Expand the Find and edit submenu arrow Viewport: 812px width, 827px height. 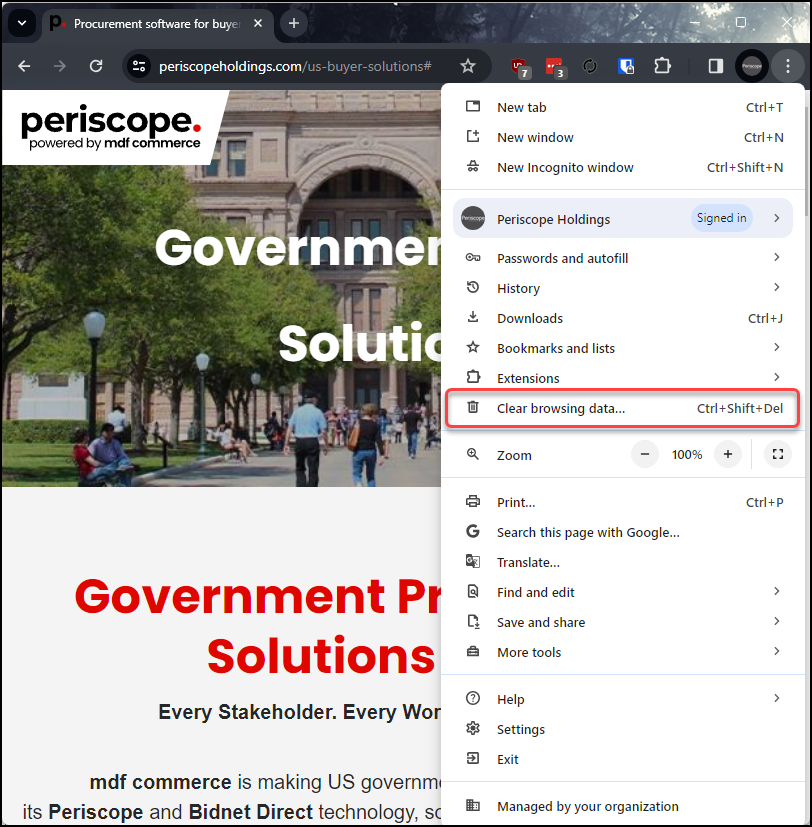pos(777,591)
